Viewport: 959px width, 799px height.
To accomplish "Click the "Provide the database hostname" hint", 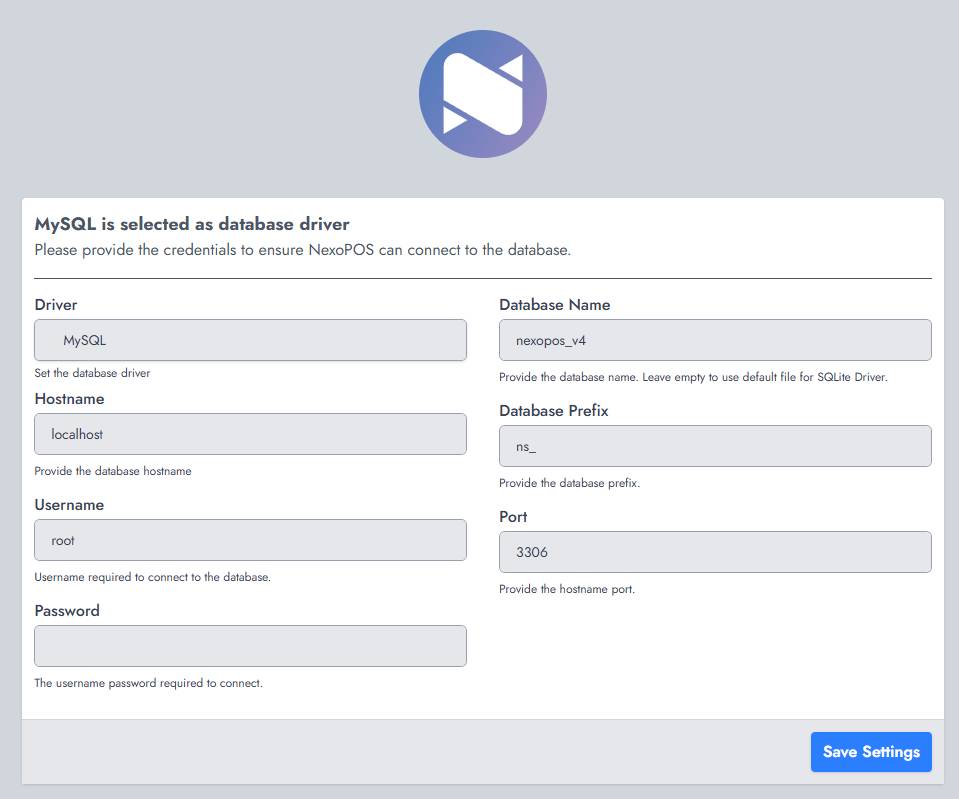I will coord(113,471).
